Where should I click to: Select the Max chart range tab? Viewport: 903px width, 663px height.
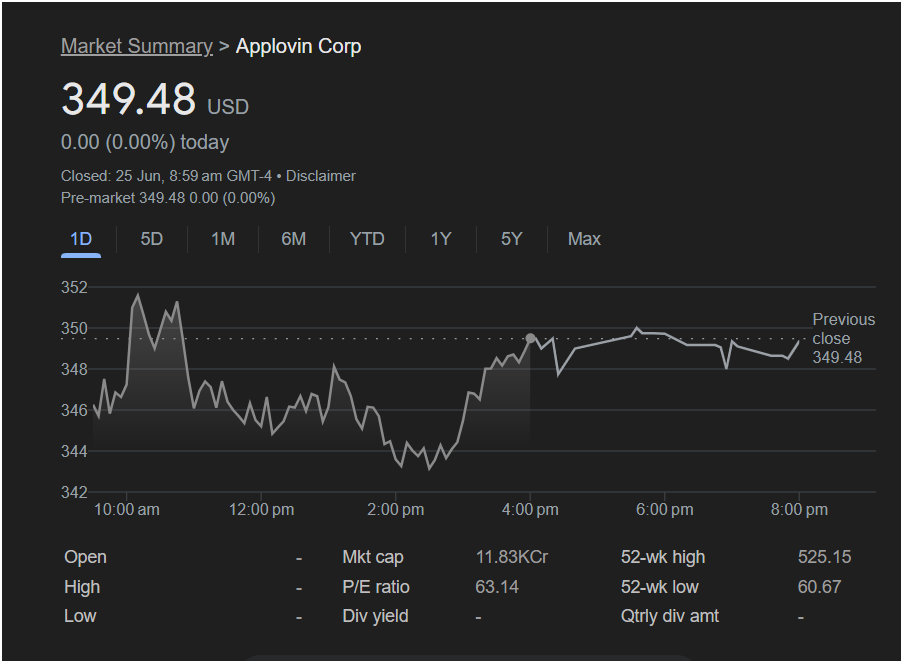click(x=584, y=239)
